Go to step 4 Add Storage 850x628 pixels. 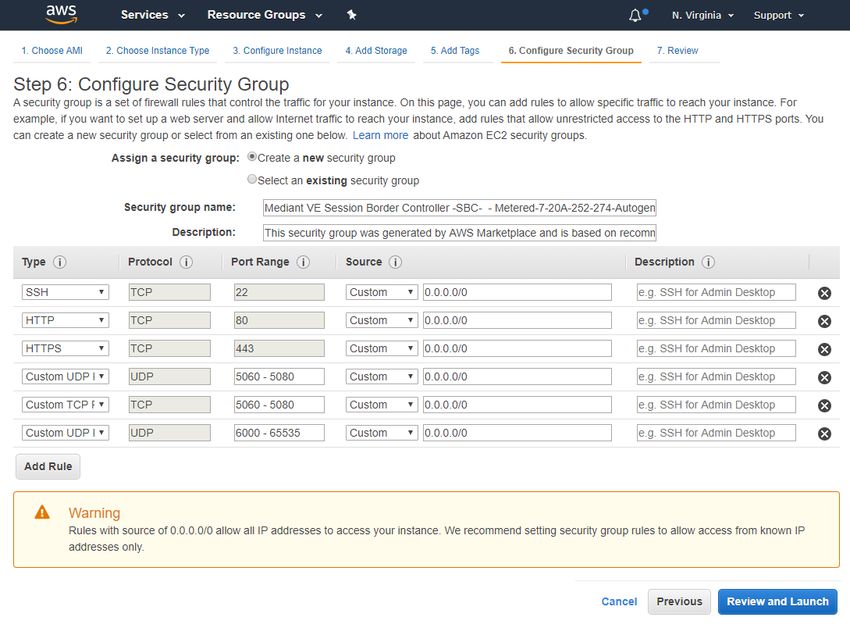[376, 50]
